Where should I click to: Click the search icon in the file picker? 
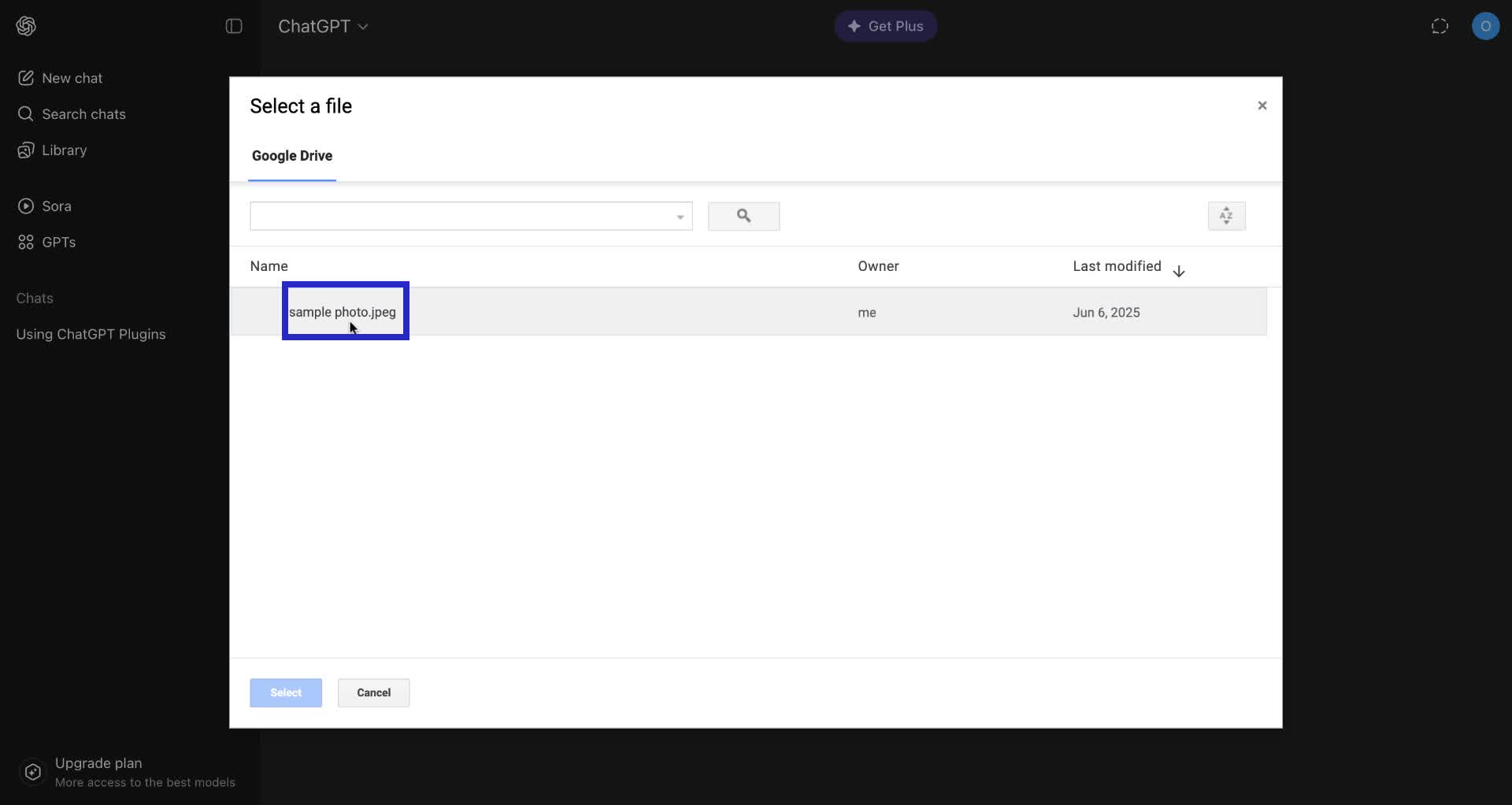click(x=744, y=216)
